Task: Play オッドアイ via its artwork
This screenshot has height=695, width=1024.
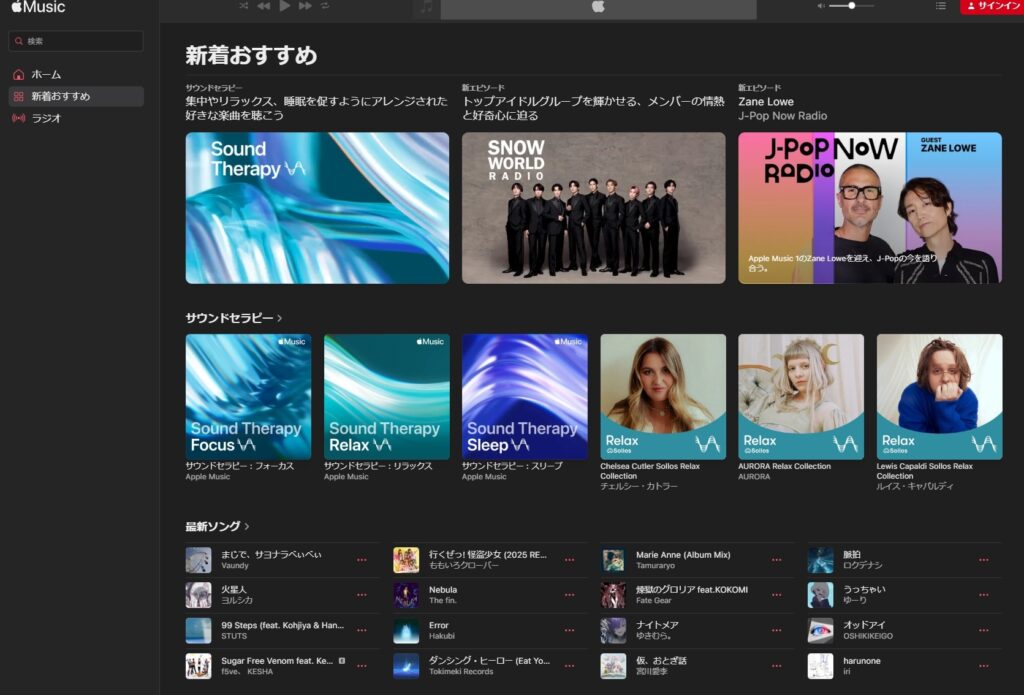Action: tap(820, 630)
